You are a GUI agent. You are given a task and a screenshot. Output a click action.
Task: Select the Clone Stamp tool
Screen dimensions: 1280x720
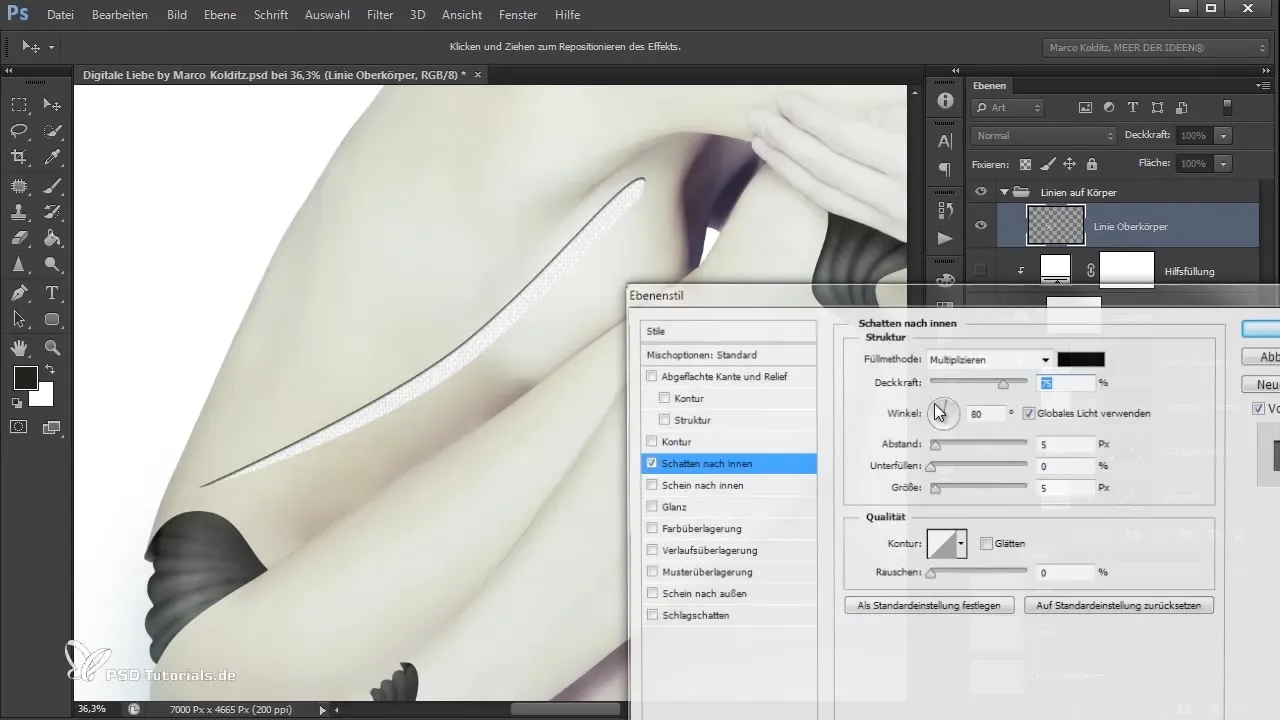[19, 212]
